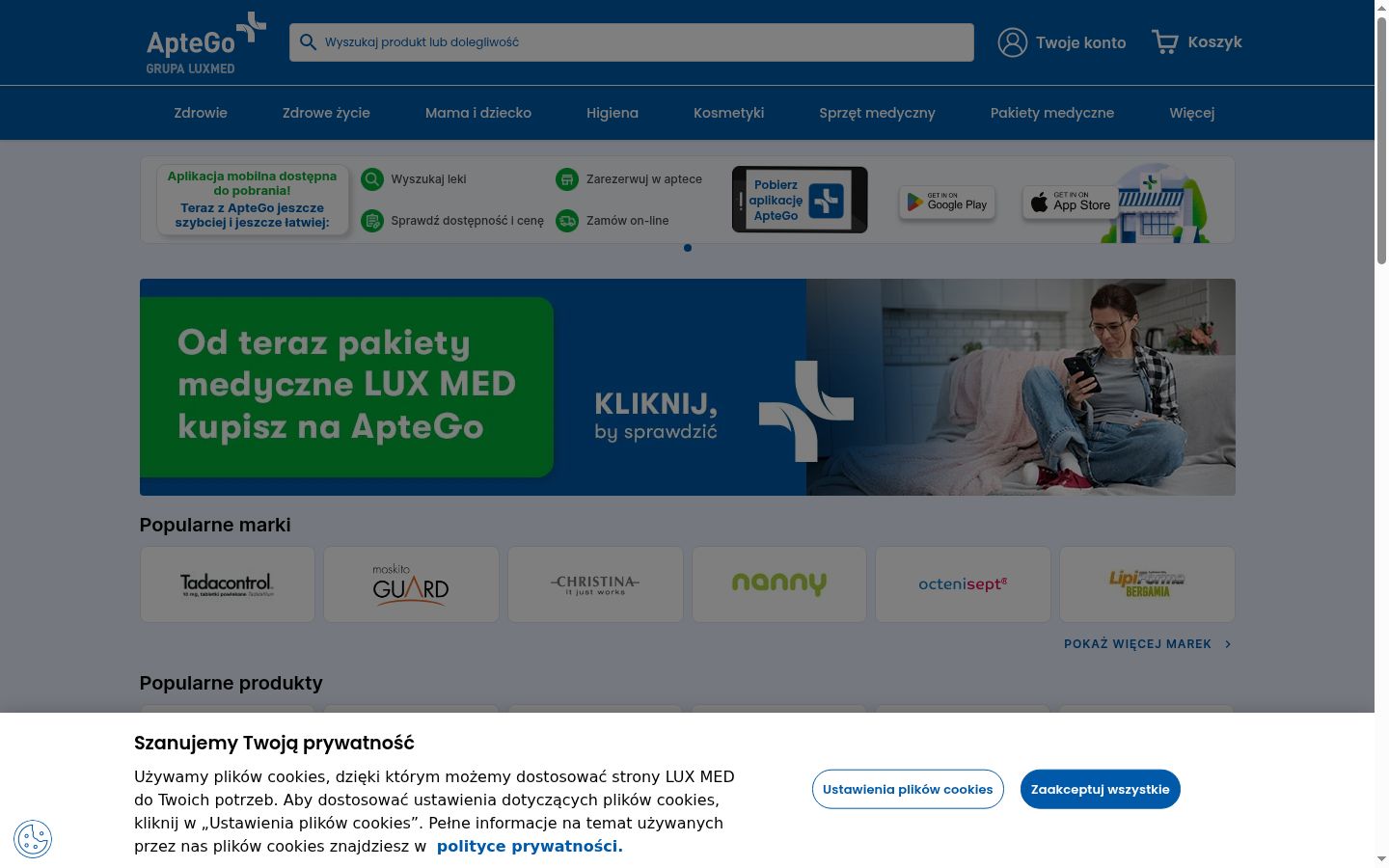
Task: Open the cookie settings round icon
Action: [x=33, y=839]
